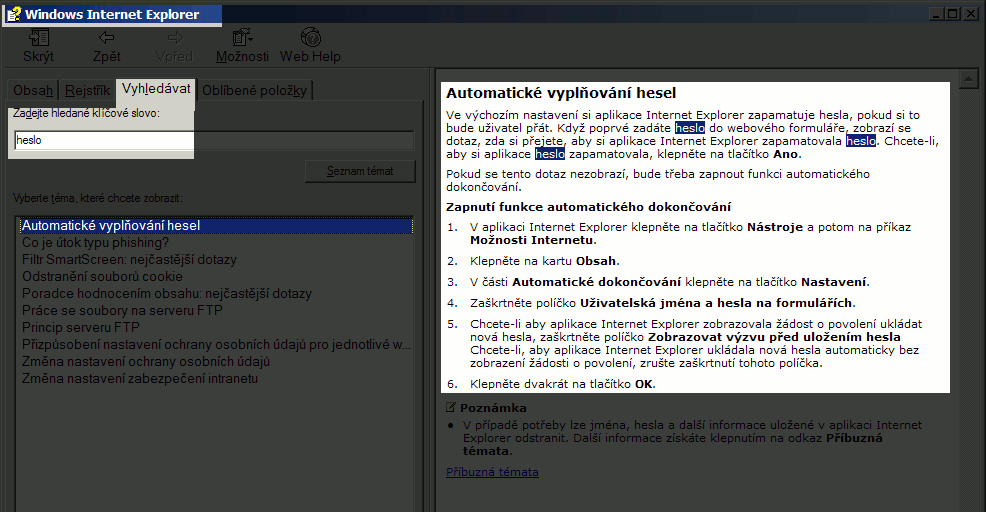The width and height of the screenshot is (986, 512).
Task: Close the help window
Action: coord(971,14)
